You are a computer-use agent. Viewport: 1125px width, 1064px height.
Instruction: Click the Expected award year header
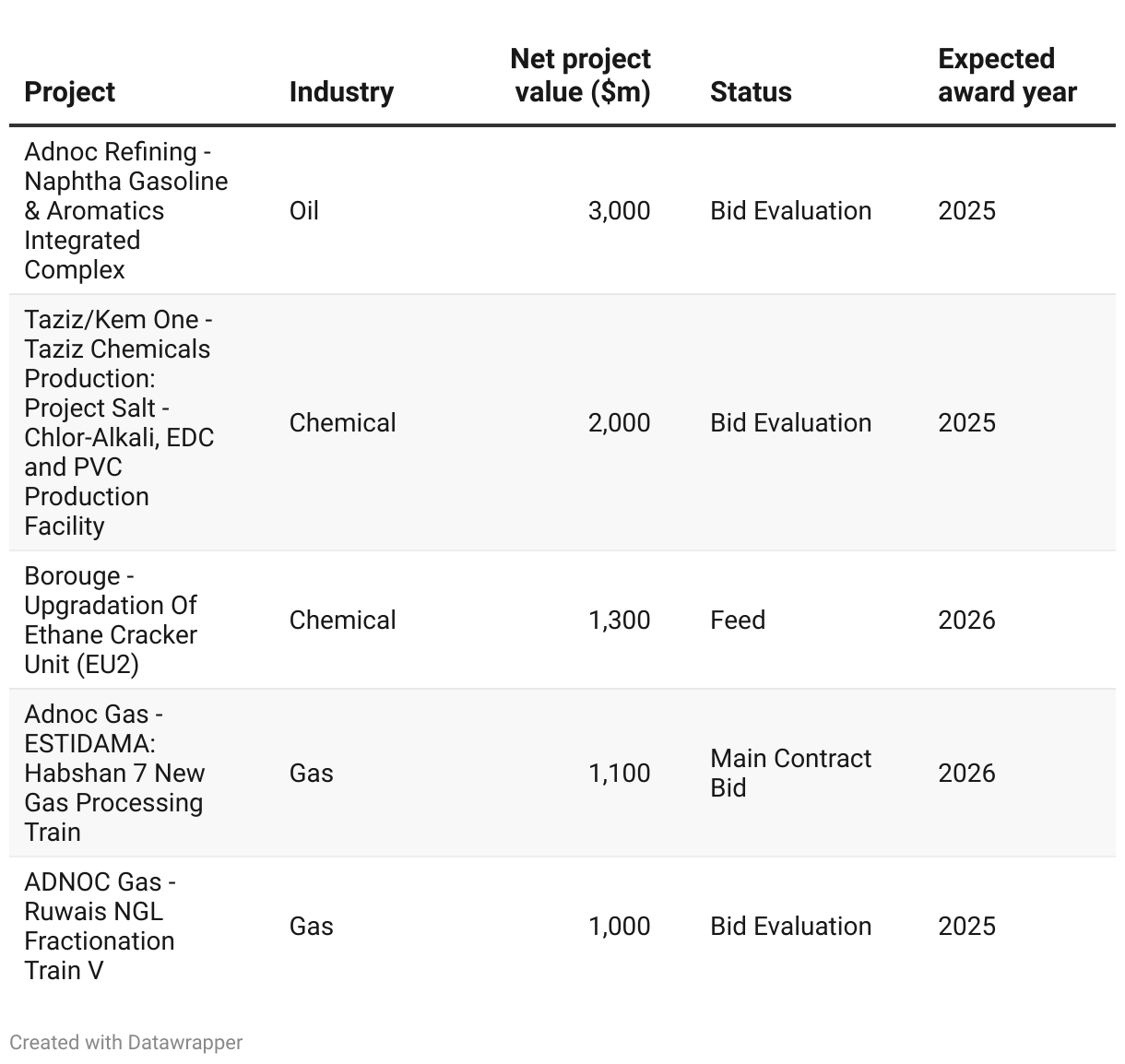click(x=1007, y=76)
